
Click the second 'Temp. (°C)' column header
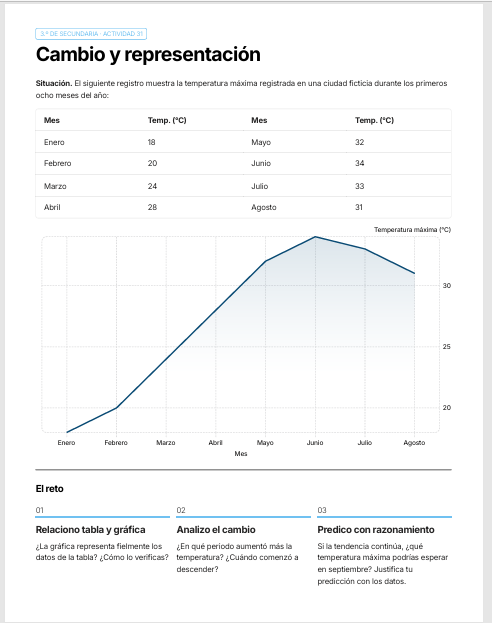pyautogui.click(x=374, y=120)
